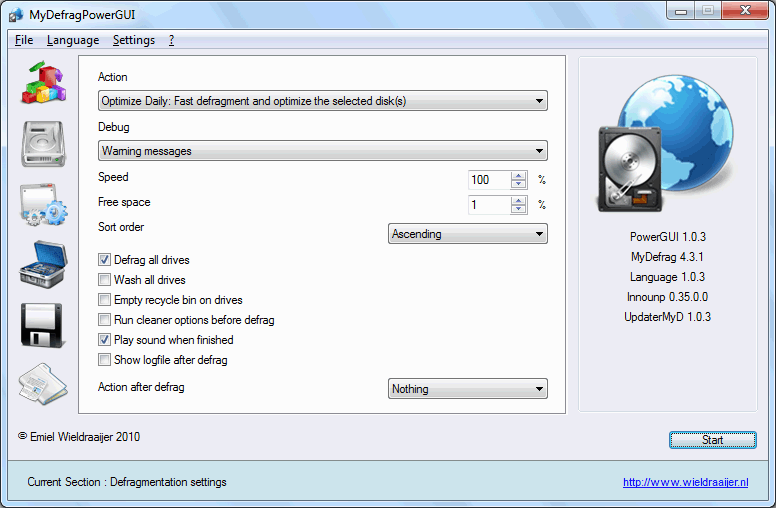Open the Action dropdown list
Image resolution: width=776 pixels, height=508 pixels.
[323, 101]
